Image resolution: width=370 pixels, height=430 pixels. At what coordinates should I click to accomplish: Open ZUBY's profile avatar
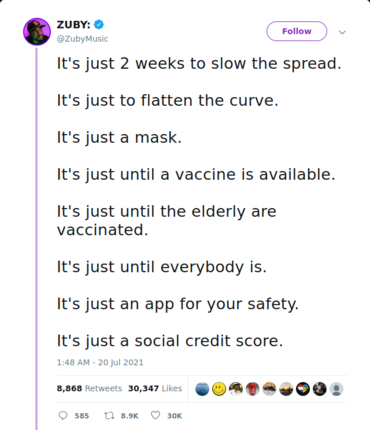click(37, 32)
